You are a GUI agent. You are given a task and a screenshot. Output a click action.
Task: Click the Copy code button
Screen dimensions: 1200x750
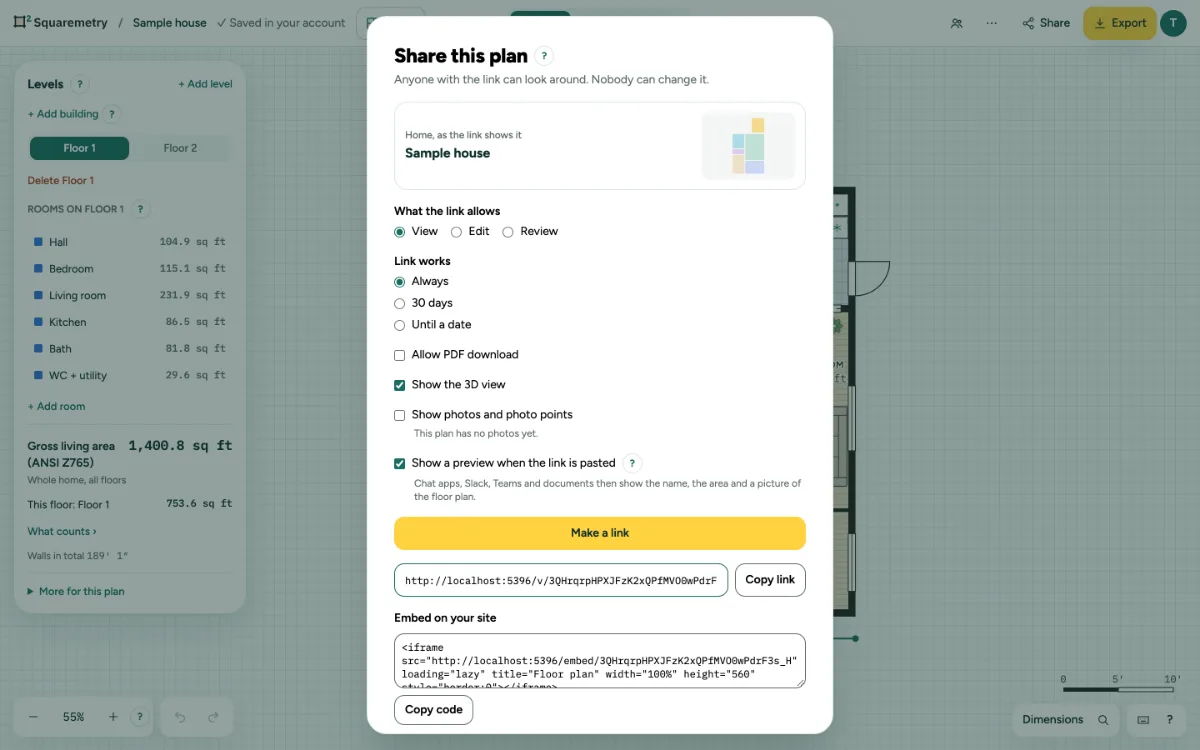coord(433,710)
